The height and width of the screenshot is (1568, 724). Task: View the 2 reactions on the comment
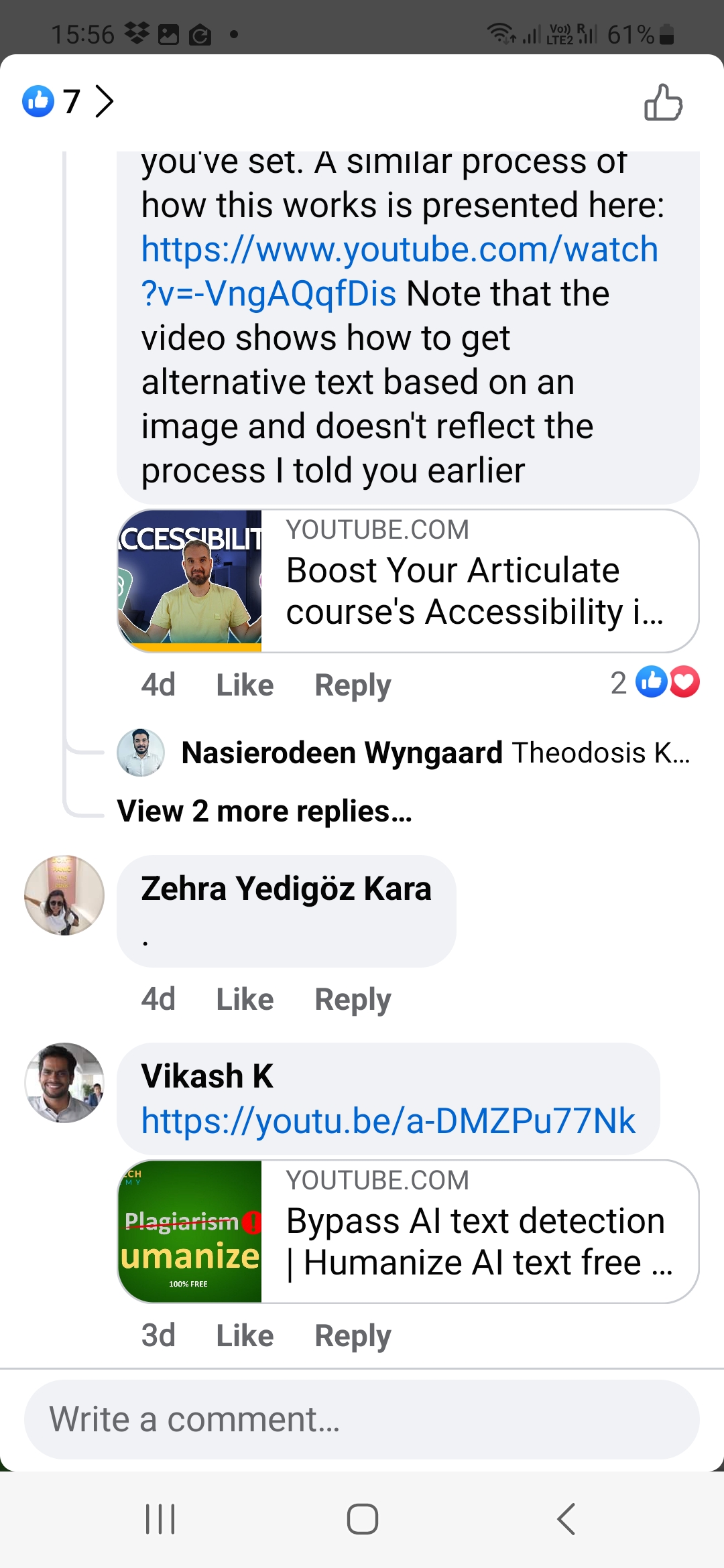[654, 682]
